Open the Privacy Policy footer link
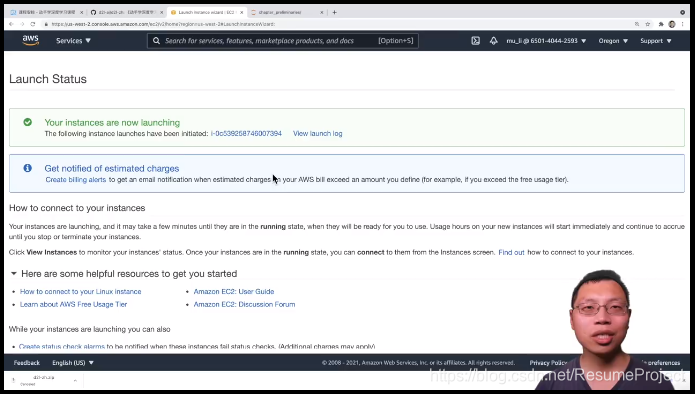The image size is (695, 394). point(548,363)
